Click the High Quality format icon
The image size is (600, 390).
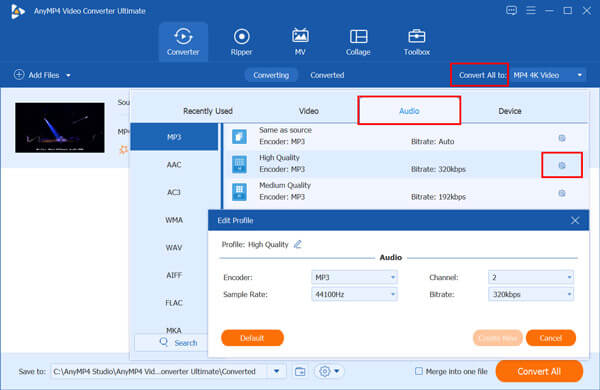(240, 165)
